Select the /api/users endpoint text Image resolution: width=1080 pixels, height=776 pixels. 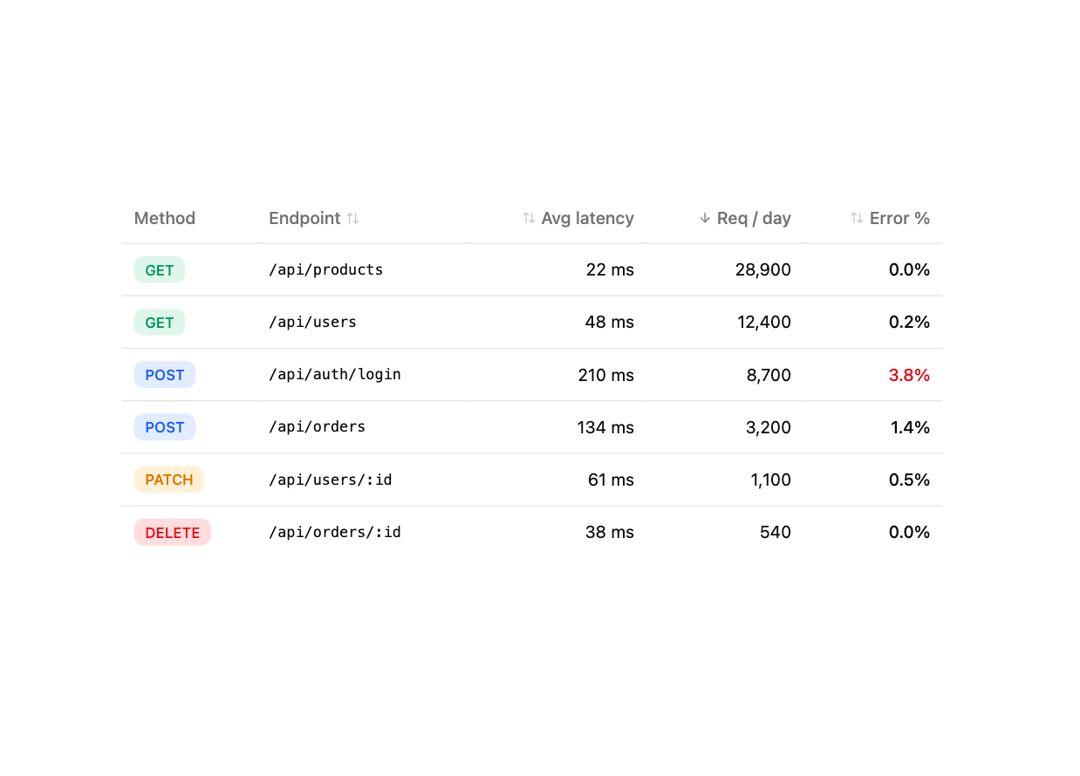click(313, 322)
